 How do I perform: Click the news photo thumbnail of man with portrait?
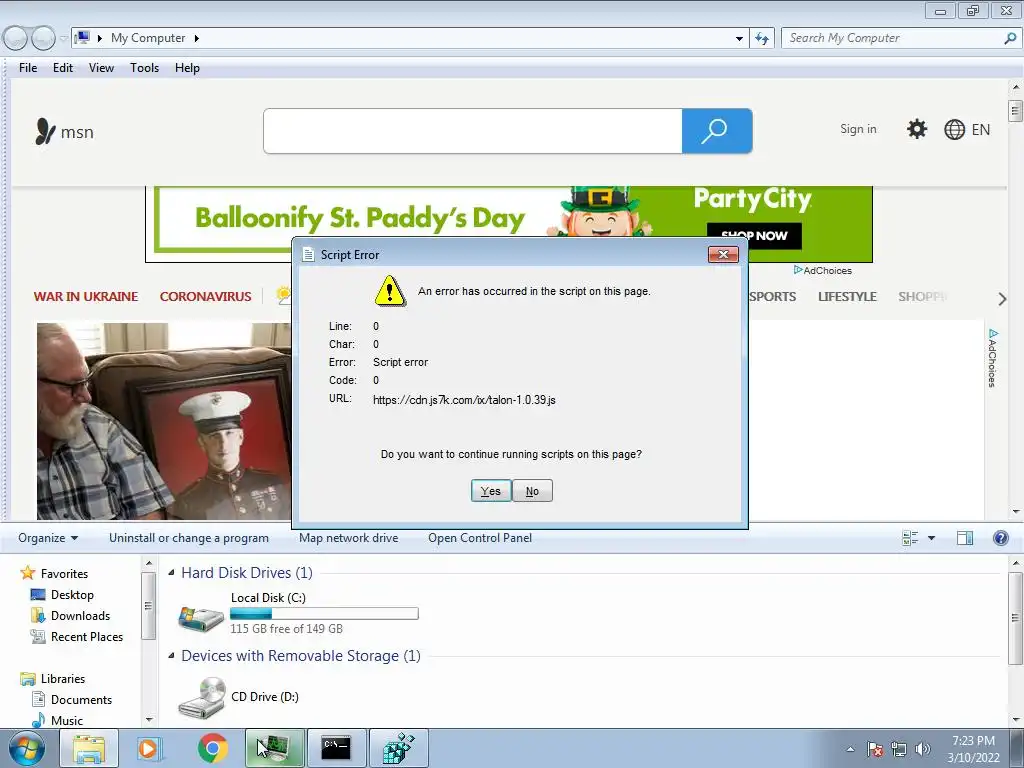pyautogui.click(x=164, y=421)
